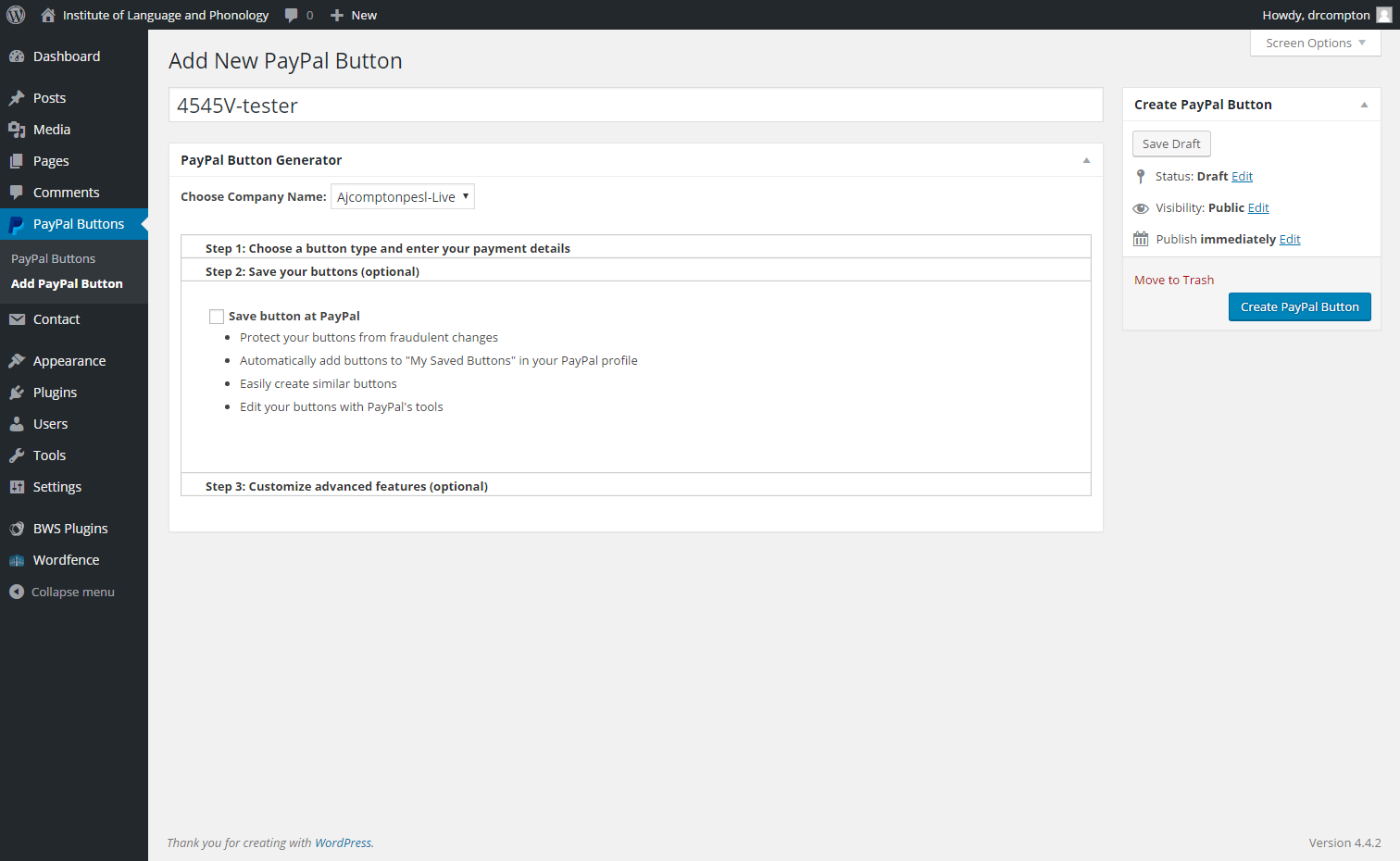Click the Appearance paintbrush icon
Image resolution: width=1400 pixels, height=861 pixels.
pos(17,361)
